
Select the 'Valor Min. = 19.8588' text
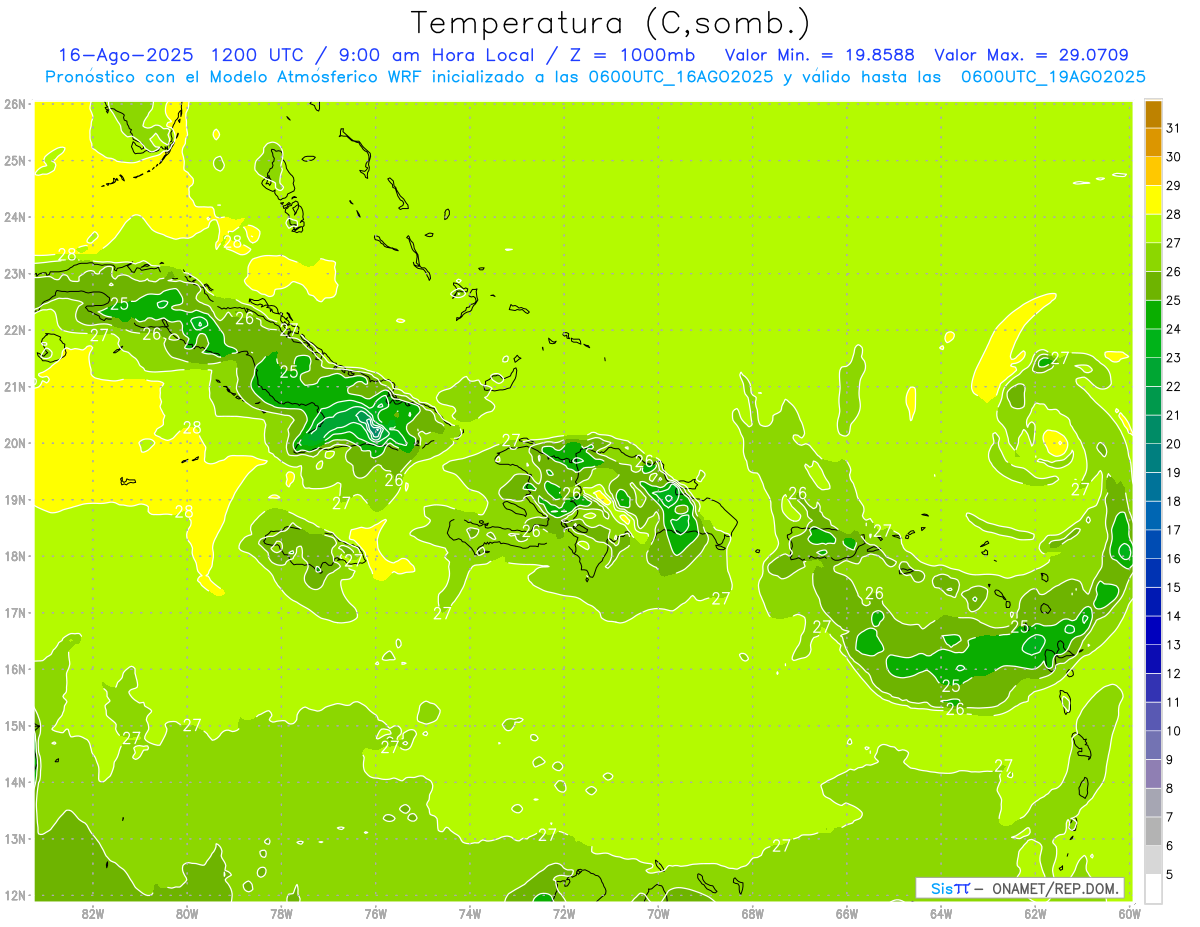tap(819, 55)
